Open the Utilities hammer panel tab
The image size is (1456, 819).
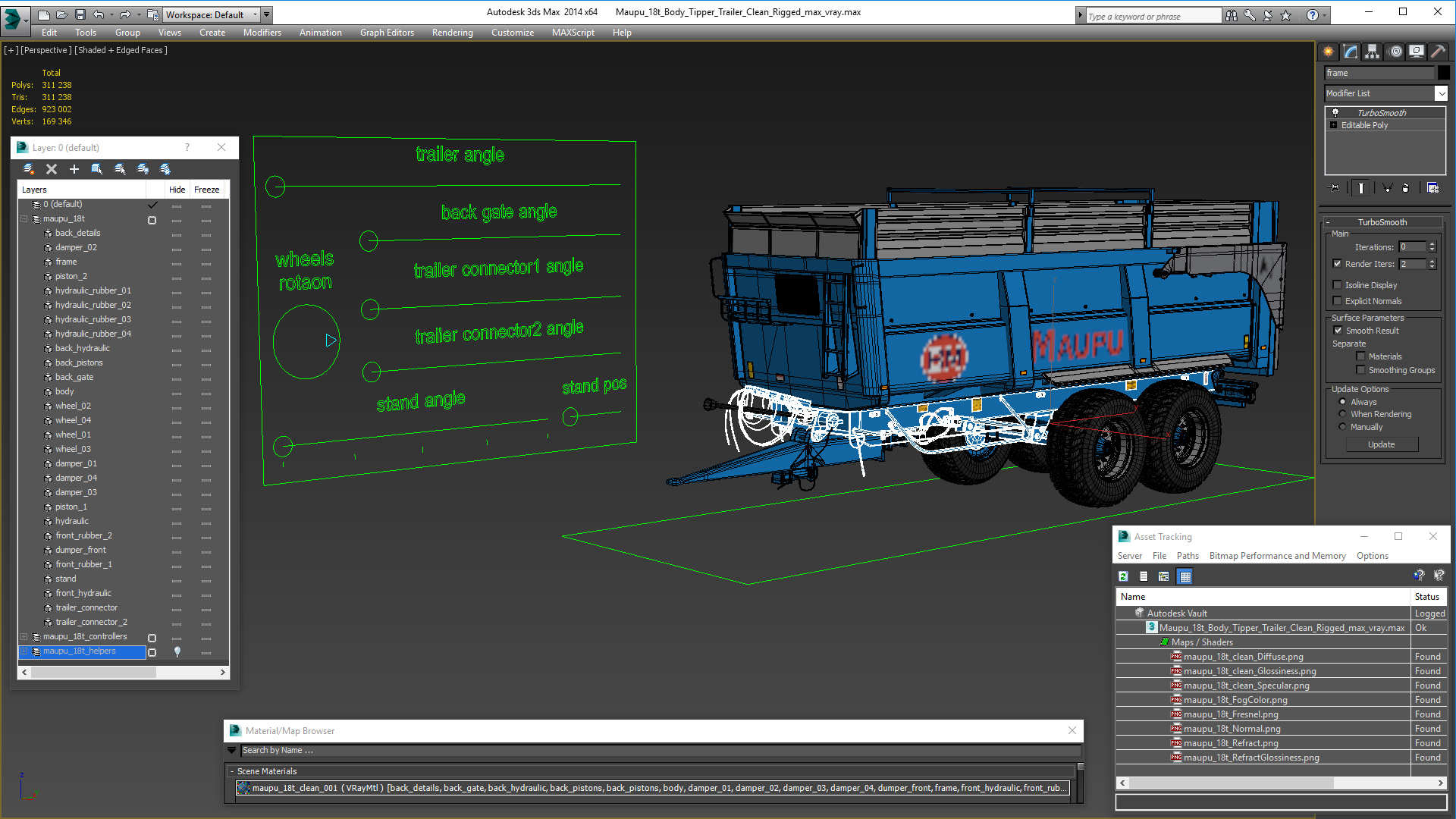coord(1439,52)
